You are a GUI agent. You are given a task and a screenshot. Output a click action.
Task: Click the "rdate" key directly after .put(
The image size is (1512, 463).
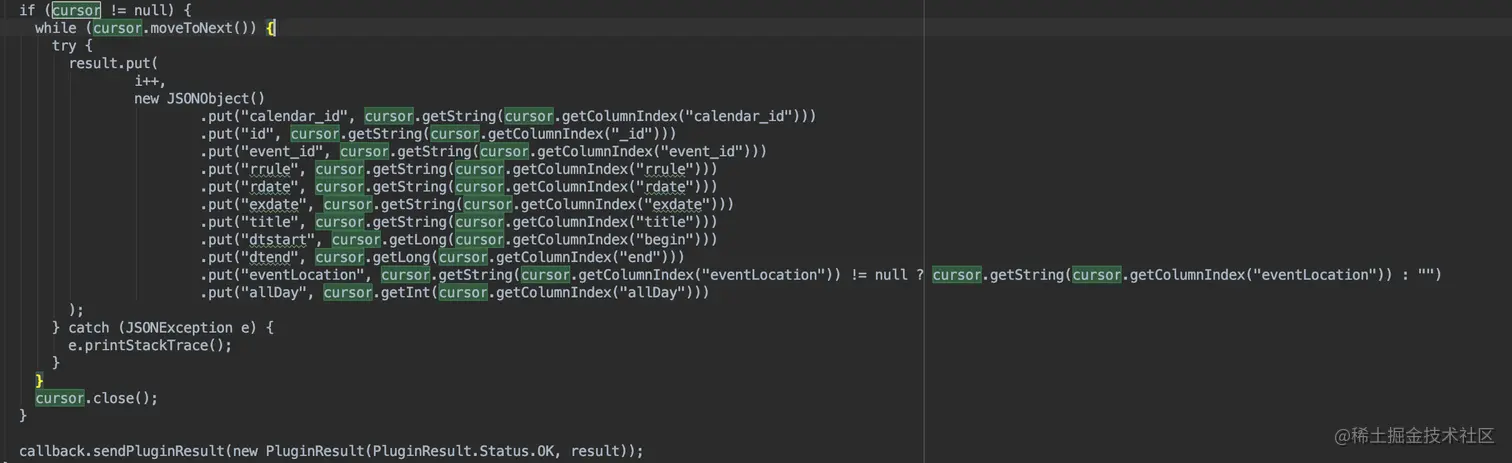272,186
